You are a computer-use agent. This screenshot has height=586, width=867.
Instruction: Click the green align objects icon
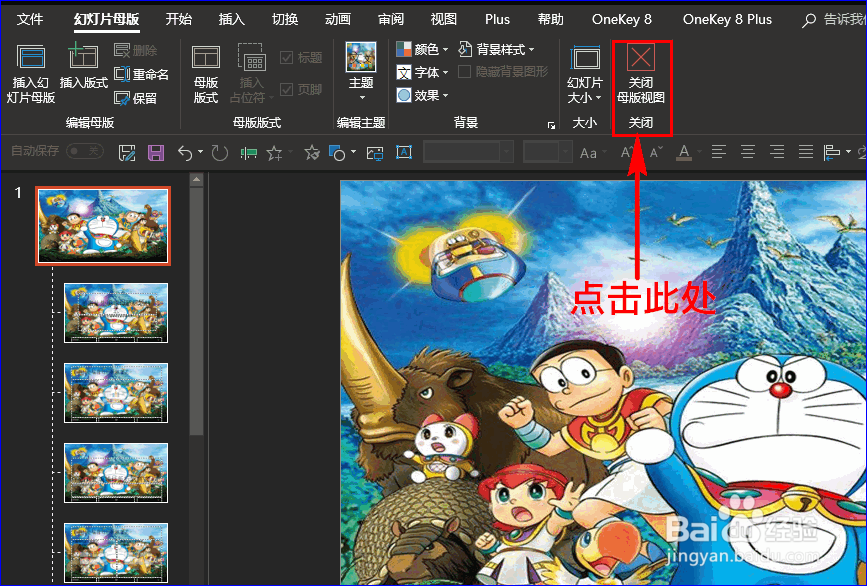click(x=249, y=153)
